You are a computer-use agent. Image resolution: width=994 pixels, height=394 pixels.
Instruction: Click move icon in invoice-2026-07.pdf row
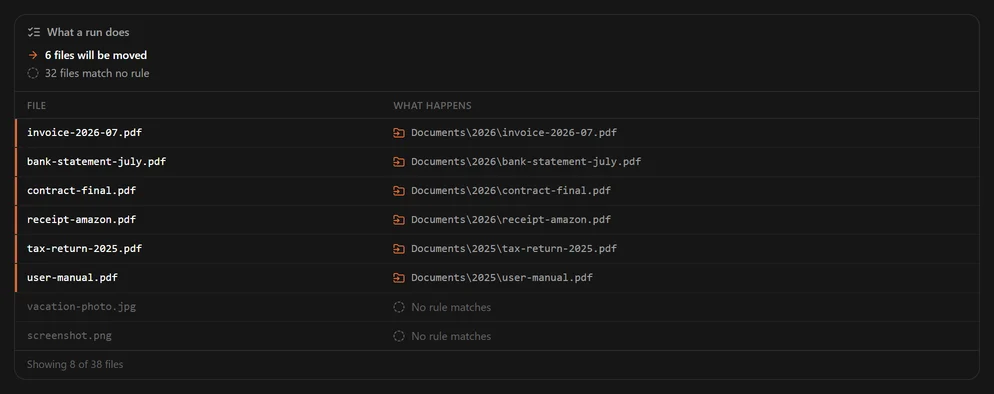point(399,133)
